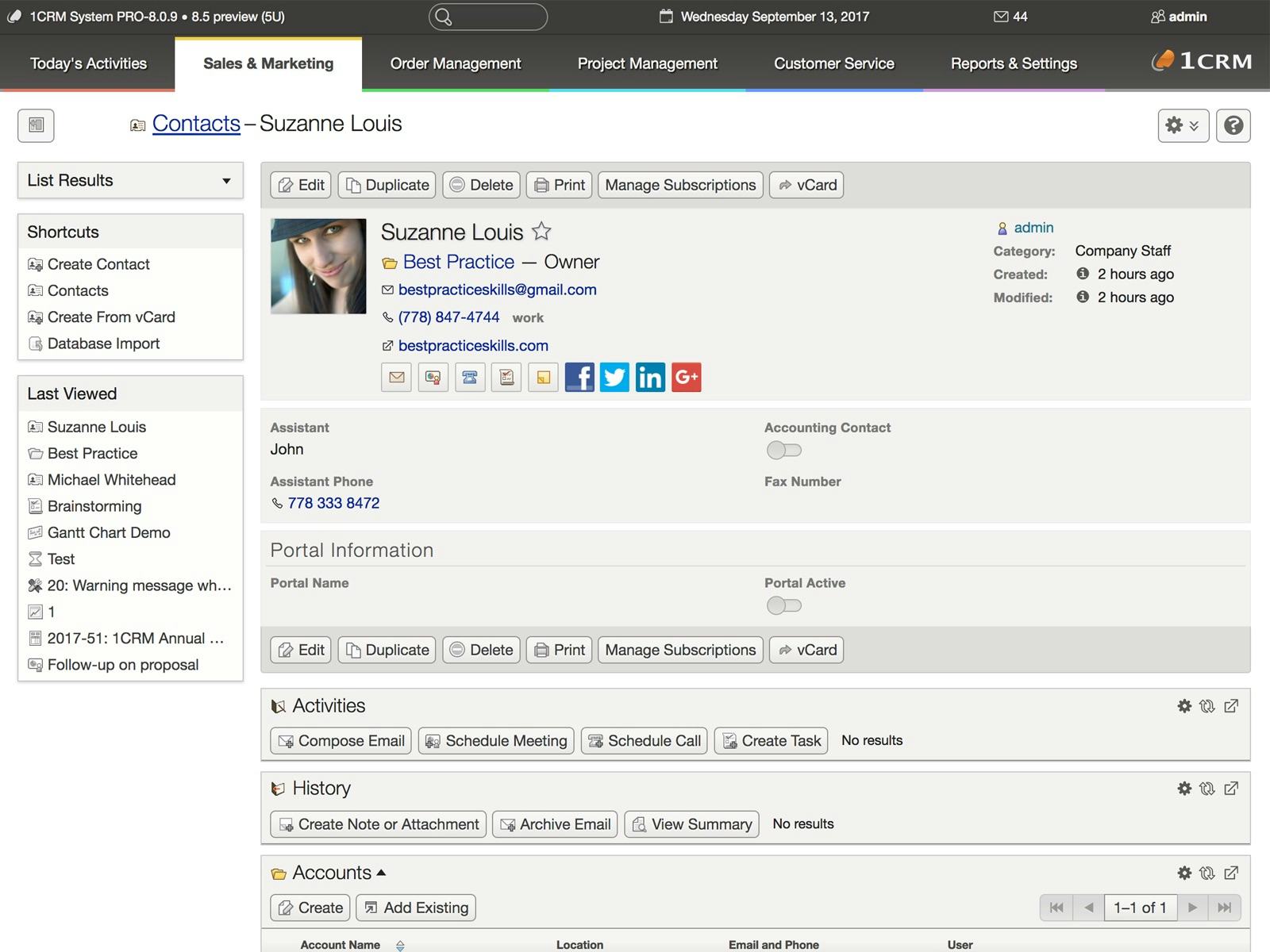Click View Summary button
1270x952 pixels.
click(691, 824)
